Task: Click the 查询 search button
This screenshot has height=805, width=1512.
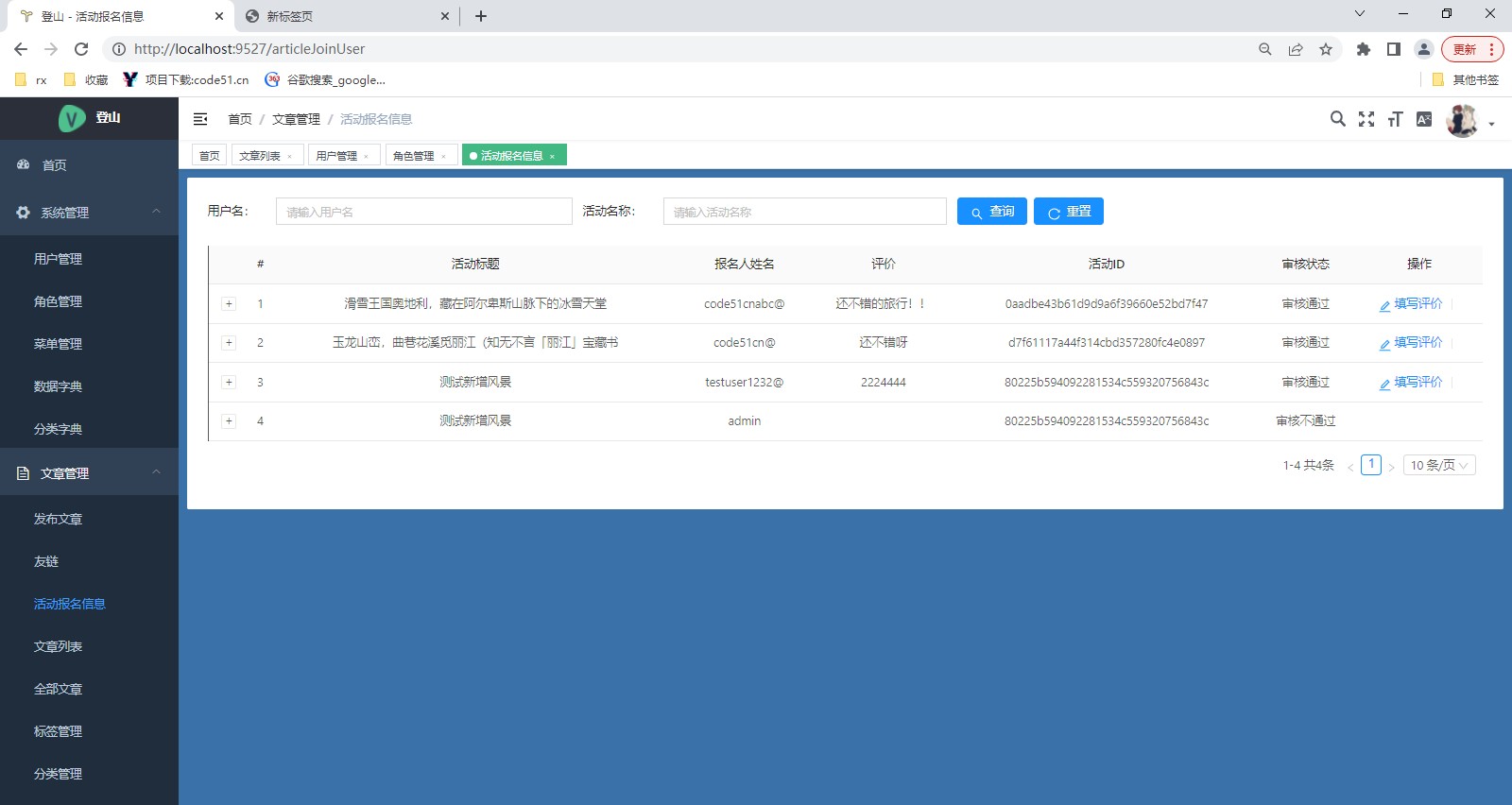Action: tap(992, 212)
